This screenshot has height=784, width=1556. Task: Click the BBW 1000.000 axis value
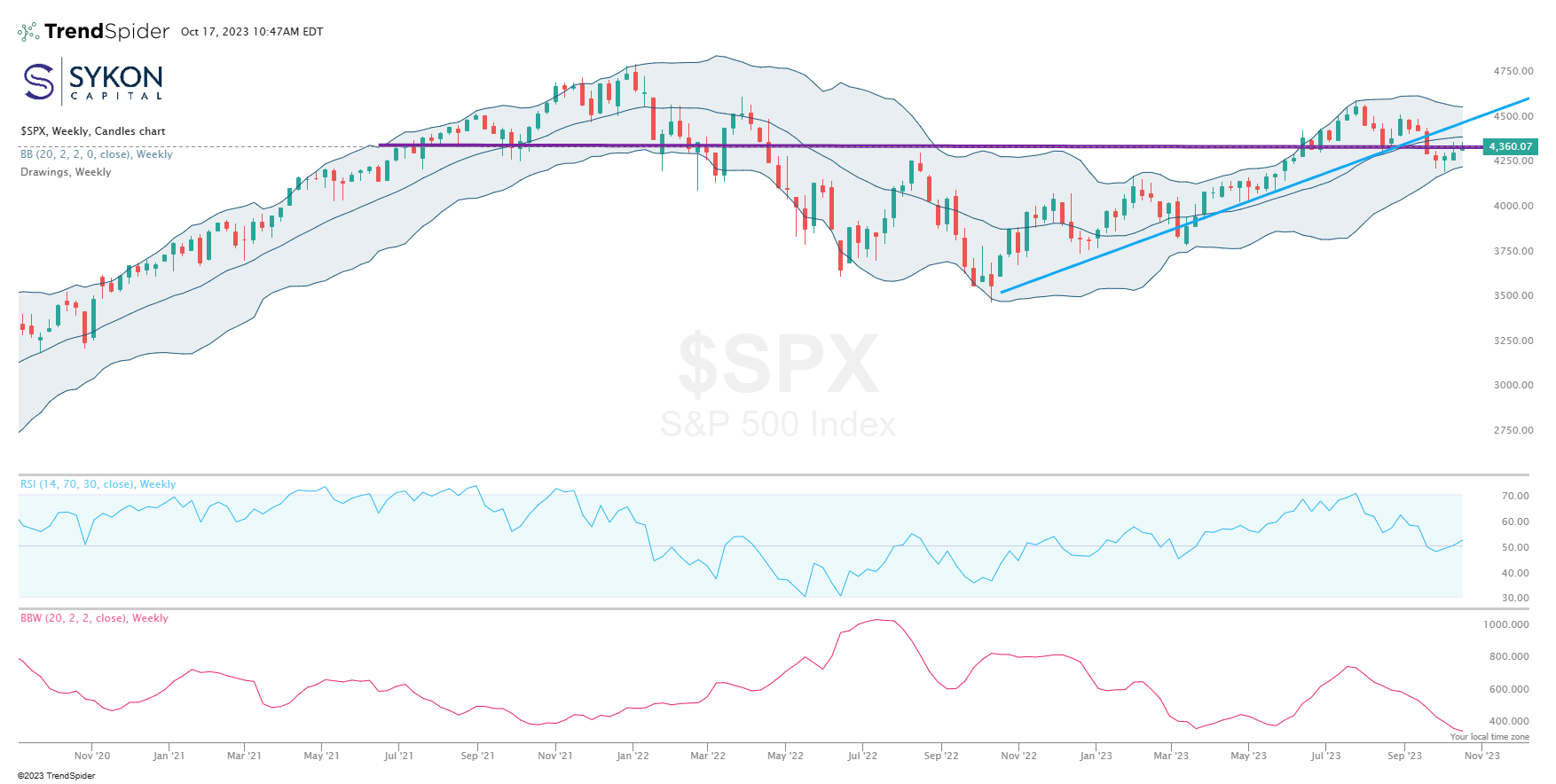point(1506,624)
